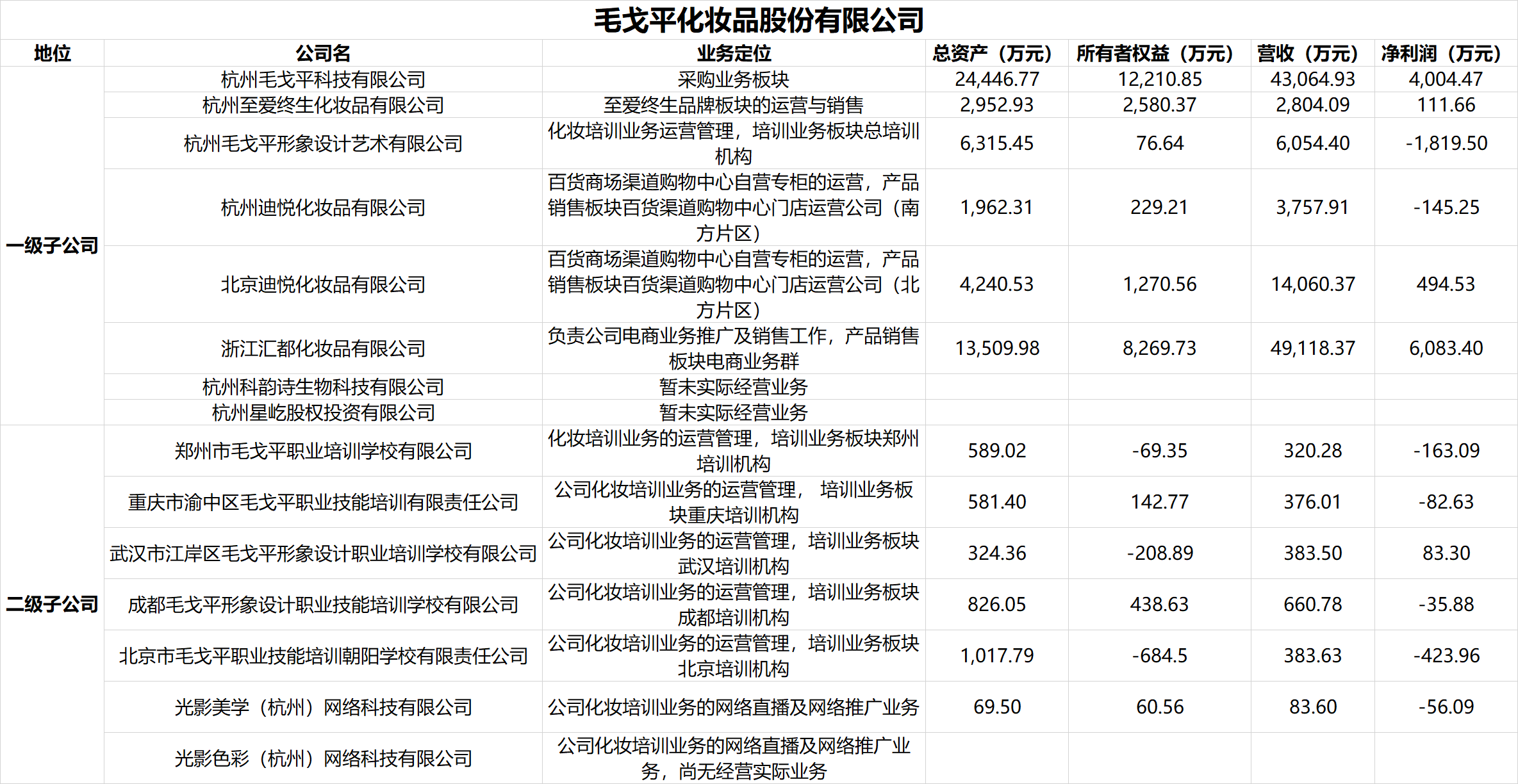Select cell 北京市毛戈平职业技能培训朝阳学校有限责任公司

click(323, 656)
